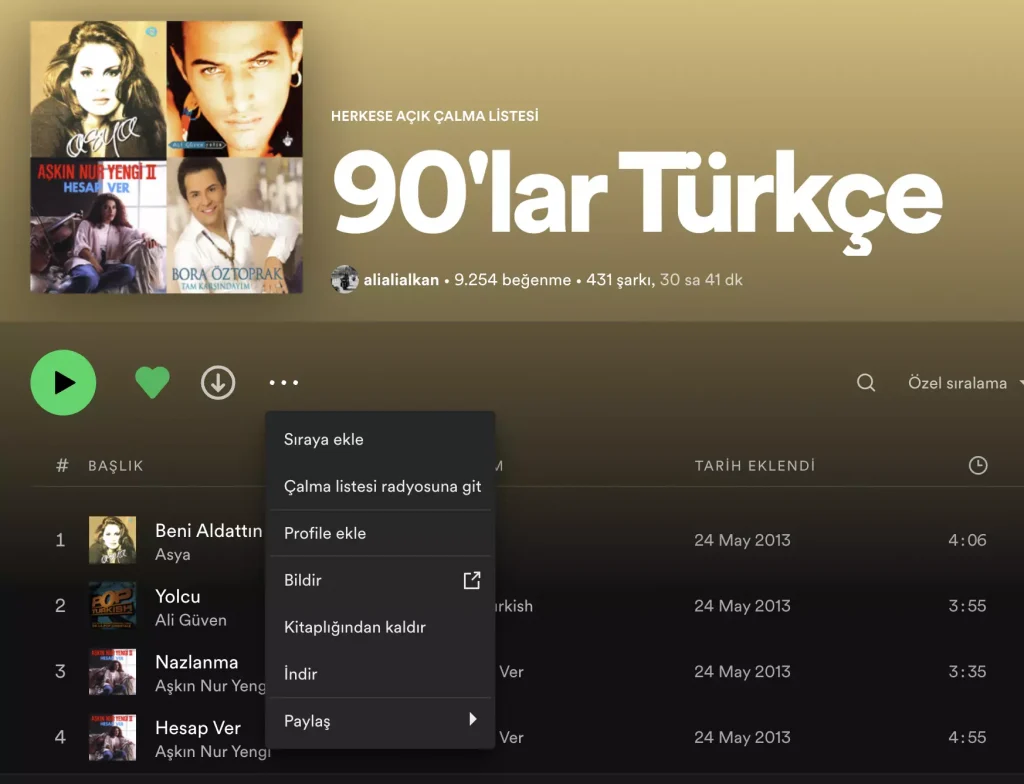
Task: Open the alialialkan profile link
Action: tap(401, 280)
